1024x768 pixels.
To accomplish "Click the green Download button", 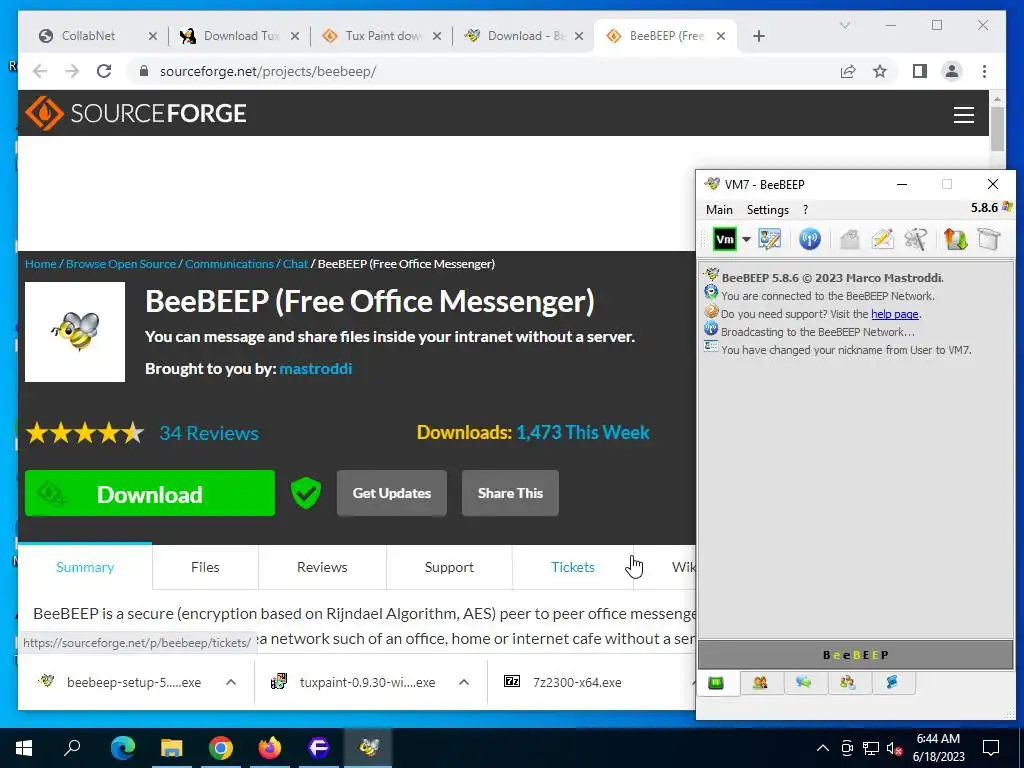I will coord(150,494).
